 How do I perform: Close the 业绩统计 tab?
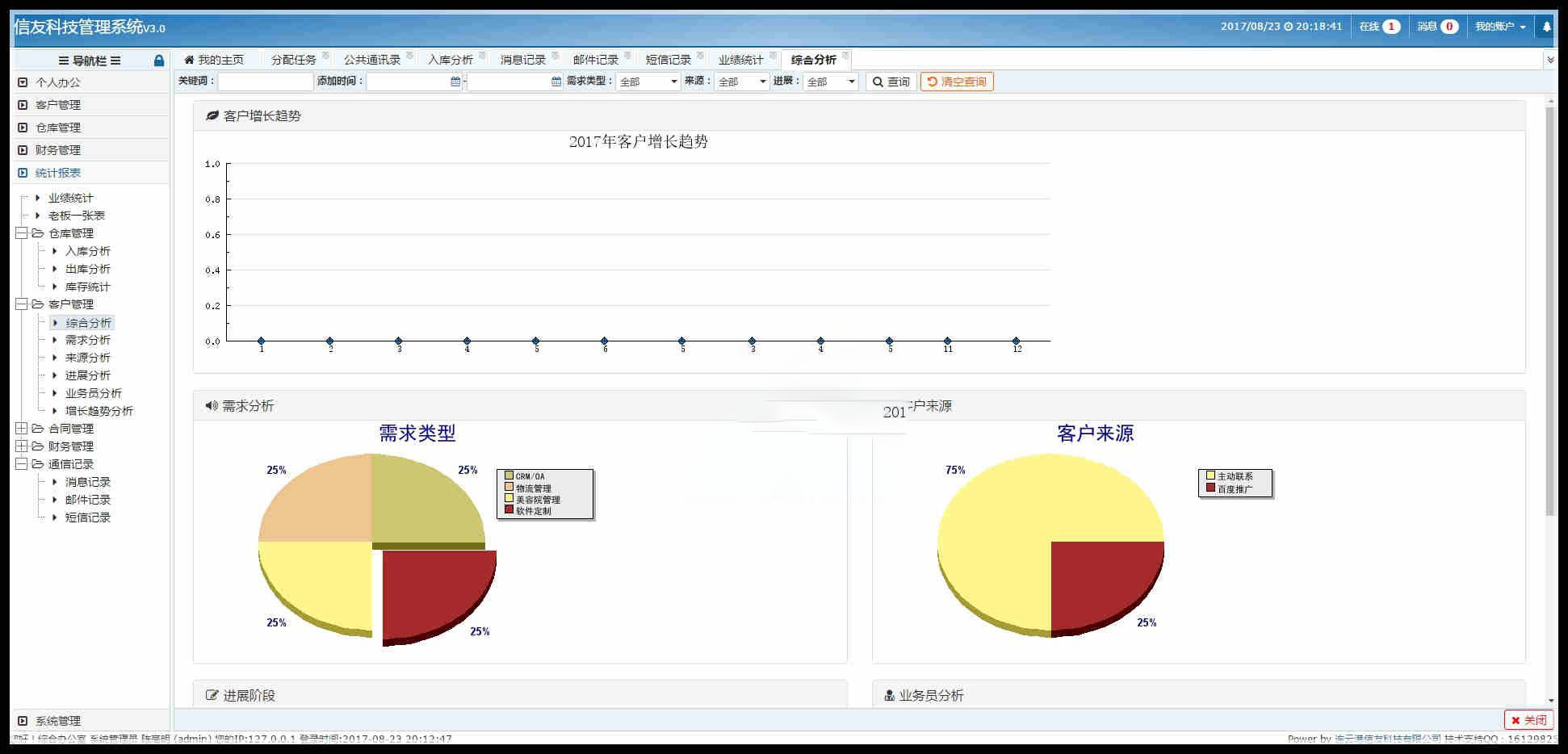tap(773, 55)
